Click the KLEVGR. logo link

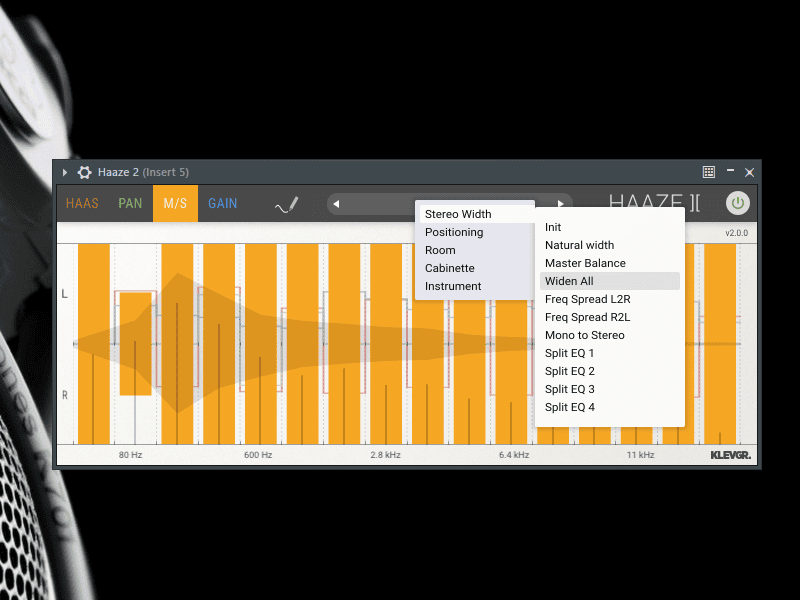tap(730, 455)
